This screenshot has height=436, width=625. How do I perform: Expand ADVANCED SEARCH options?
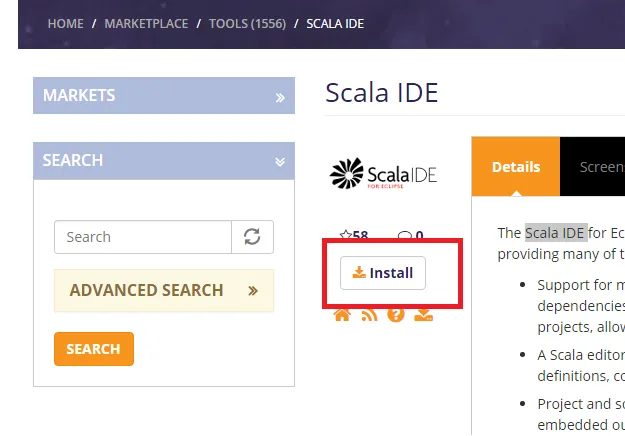tap(164, 290)
